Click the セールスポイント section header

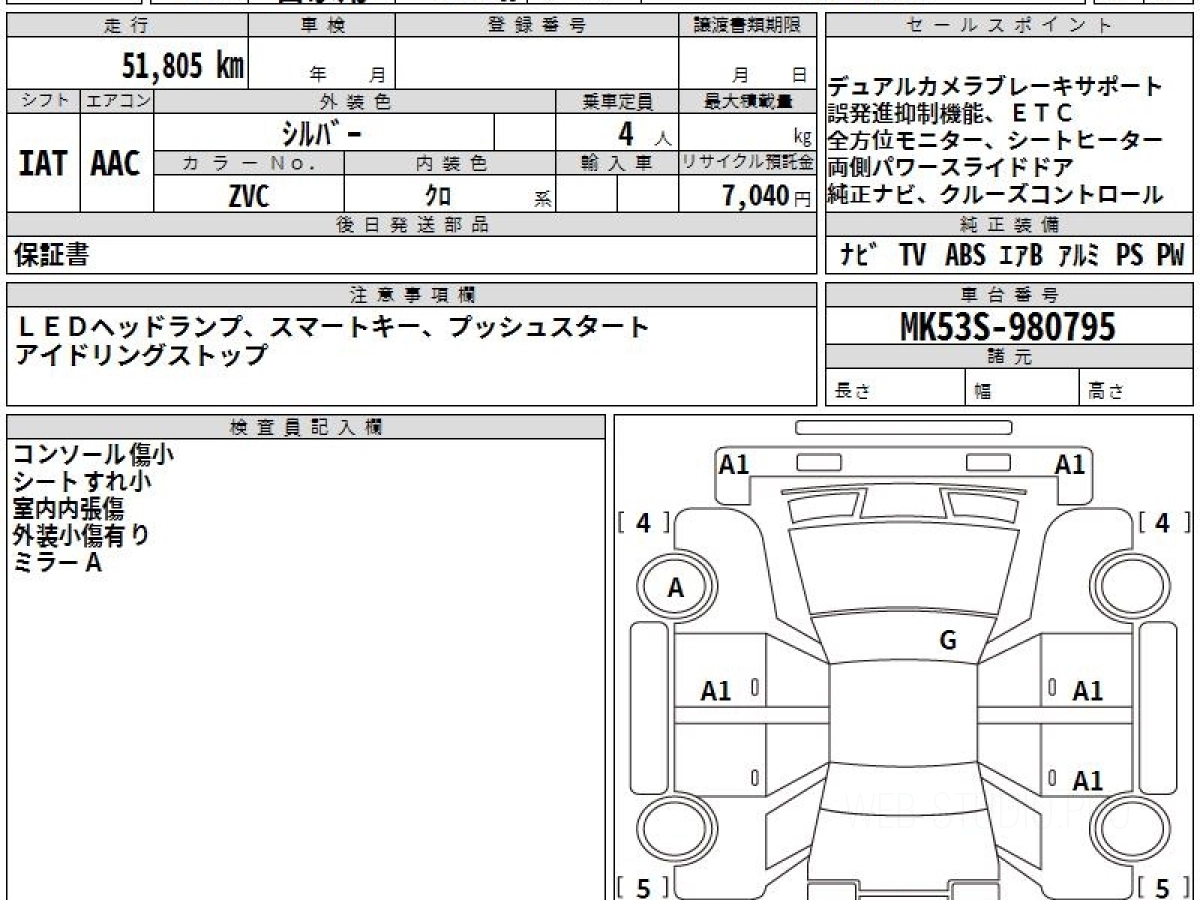[1009, 26]
